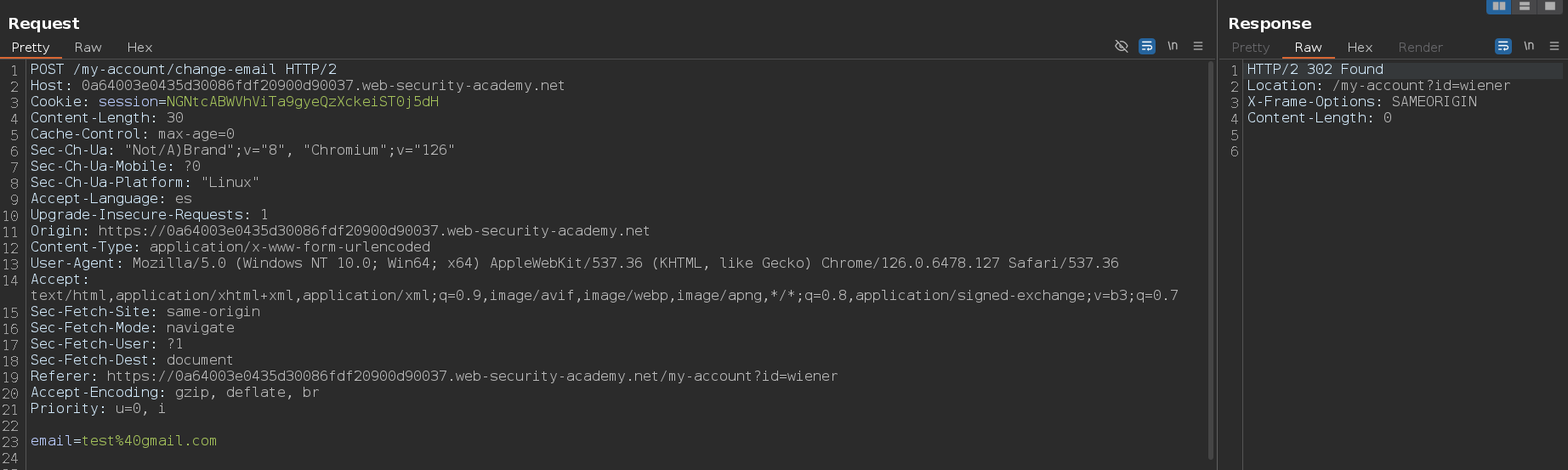Click the session cookie value in Request
Screen dimensions: 1568x470
click(303, 101)
